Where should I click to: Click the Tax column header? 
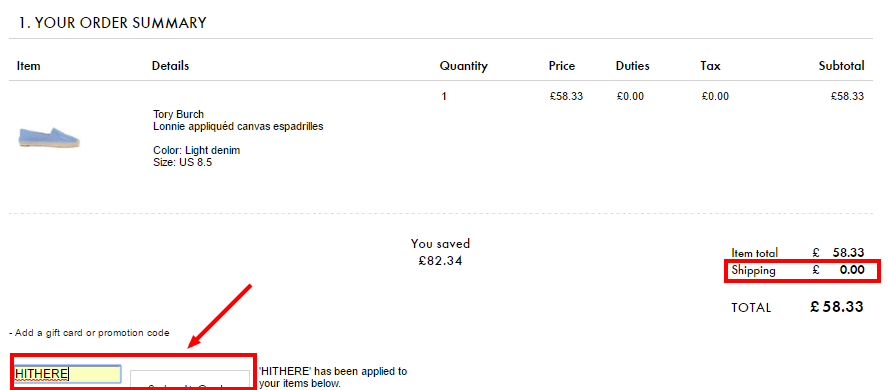pos(710,66)
